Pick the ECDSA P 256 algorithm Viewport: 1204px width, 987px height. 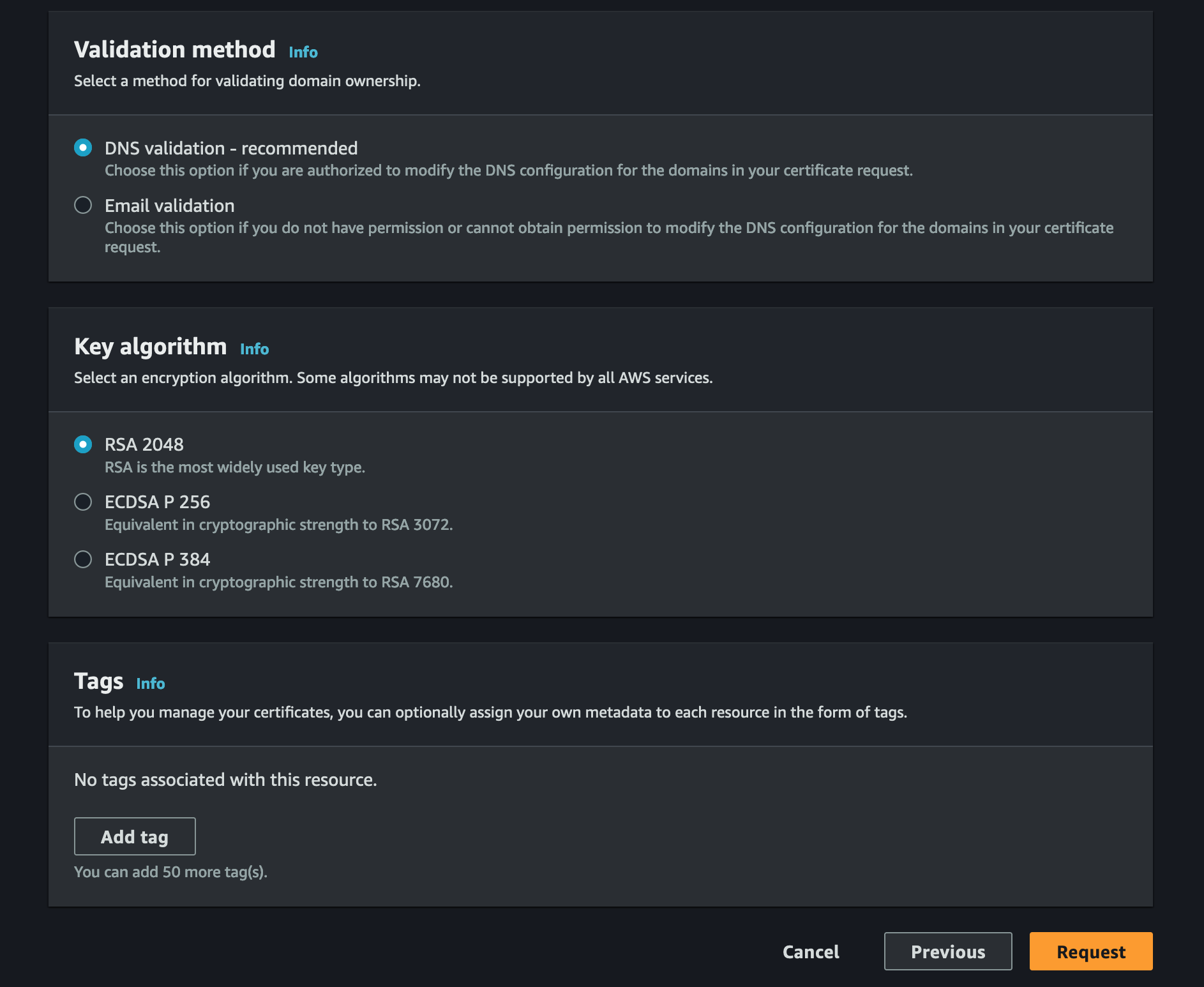(83, 502)
